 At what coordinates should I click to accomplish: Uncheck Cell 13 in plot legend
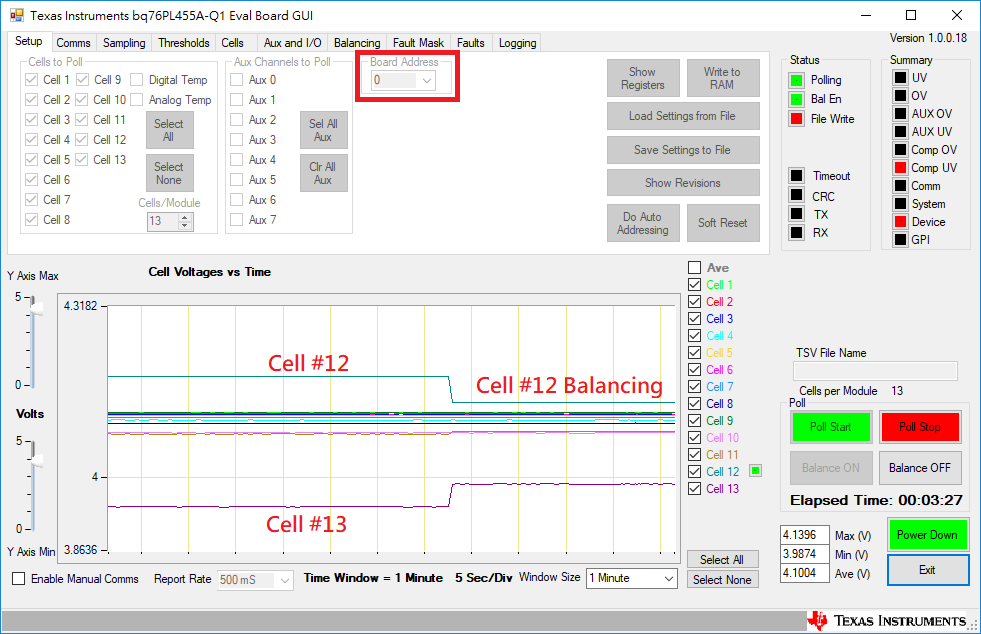pyautogui.click(x=694, y=488)
